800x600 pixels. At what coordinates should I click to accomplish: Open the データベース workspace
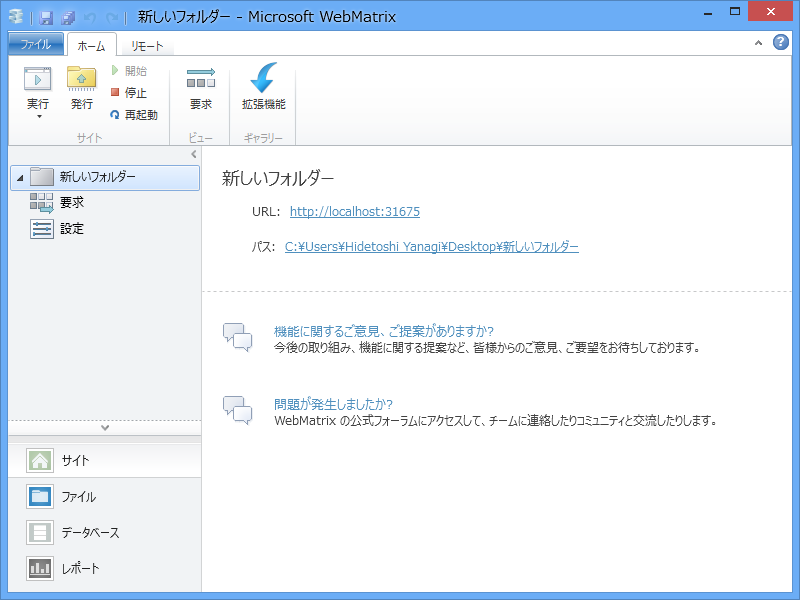click(105, 532)
